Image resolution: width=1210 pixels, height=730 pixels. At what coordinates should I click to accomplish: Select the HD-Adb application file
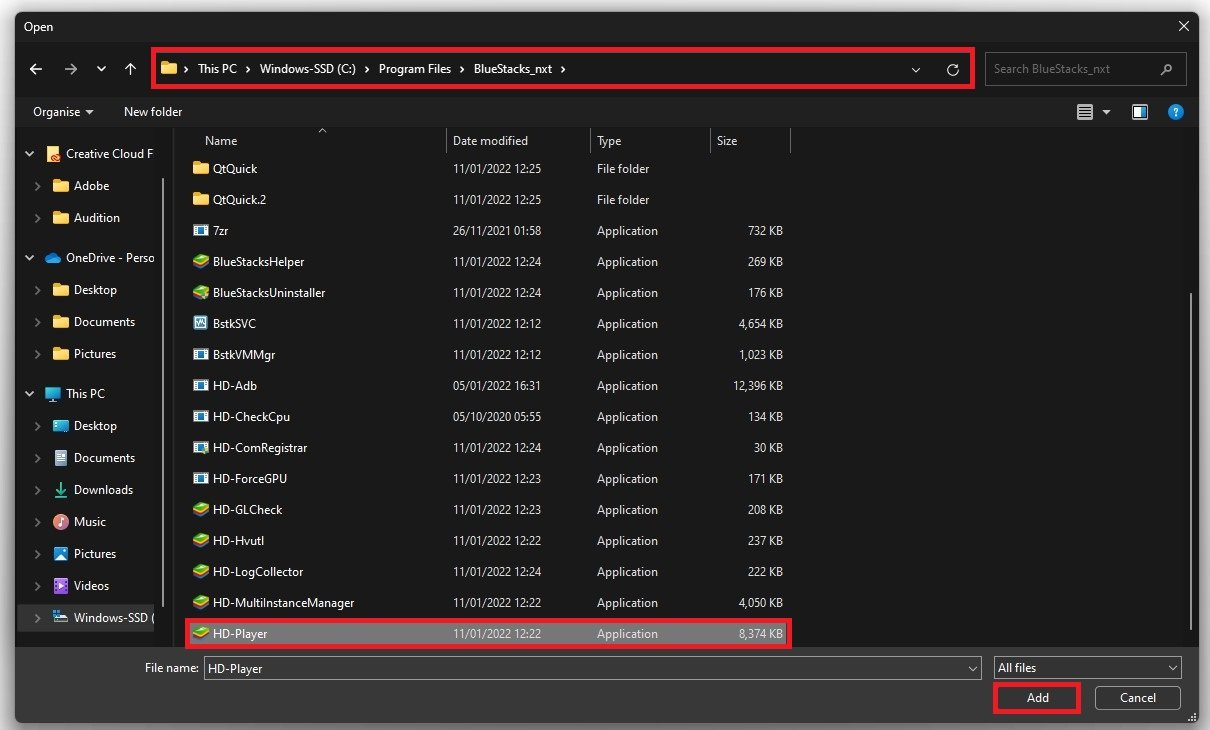(x=235, y=386)
